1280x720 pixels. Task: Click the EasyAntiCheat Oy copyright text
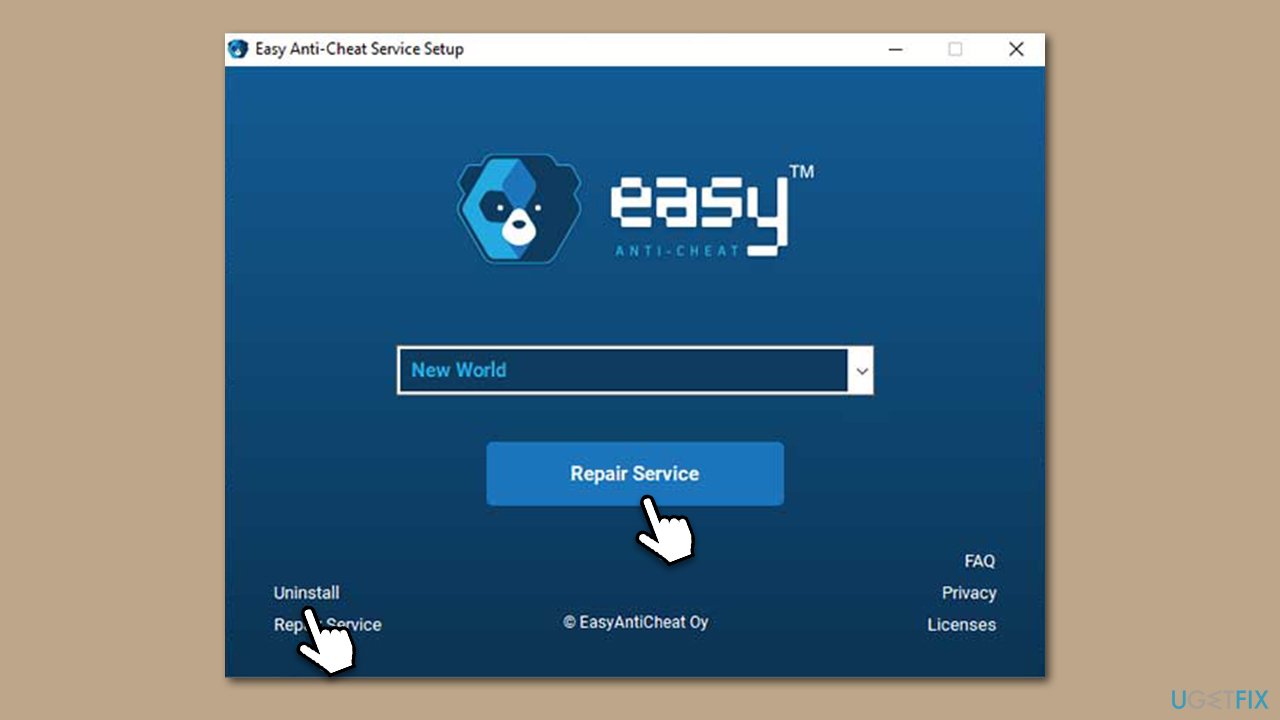[635, 622]
